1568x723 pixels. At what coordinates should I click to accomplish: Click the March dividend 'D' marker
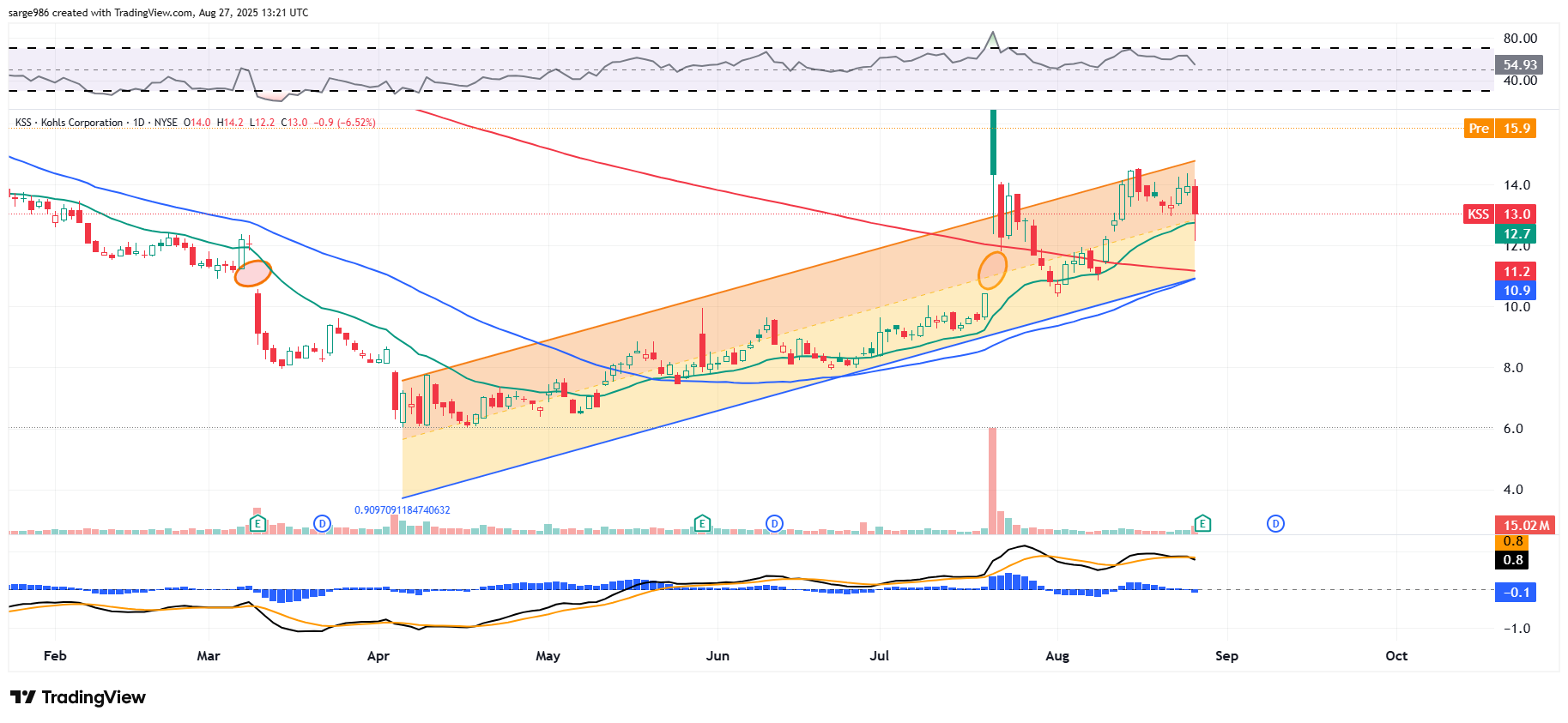[x=322, y=523]
